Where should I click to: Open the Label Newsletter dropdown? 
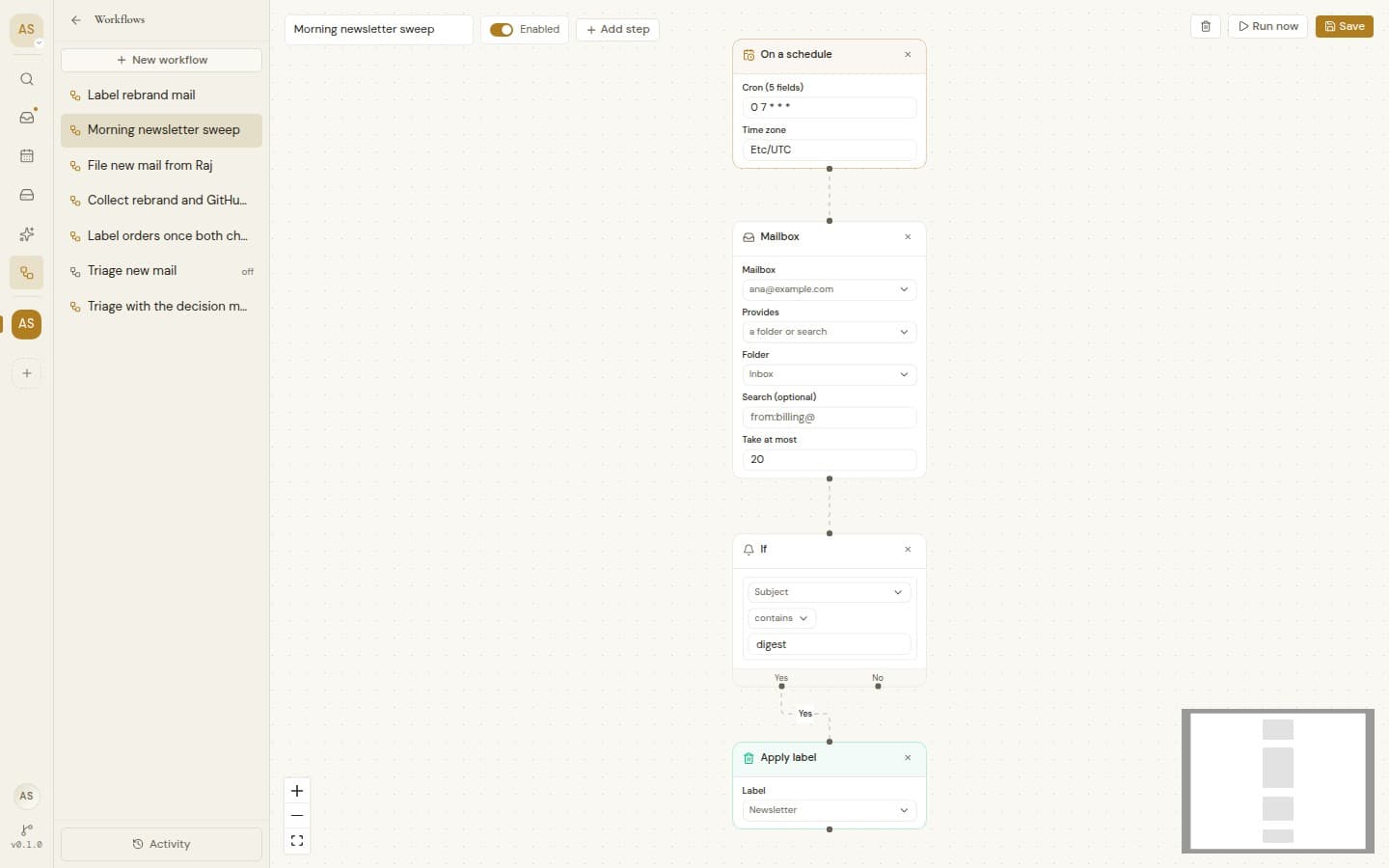pos(830,810)
